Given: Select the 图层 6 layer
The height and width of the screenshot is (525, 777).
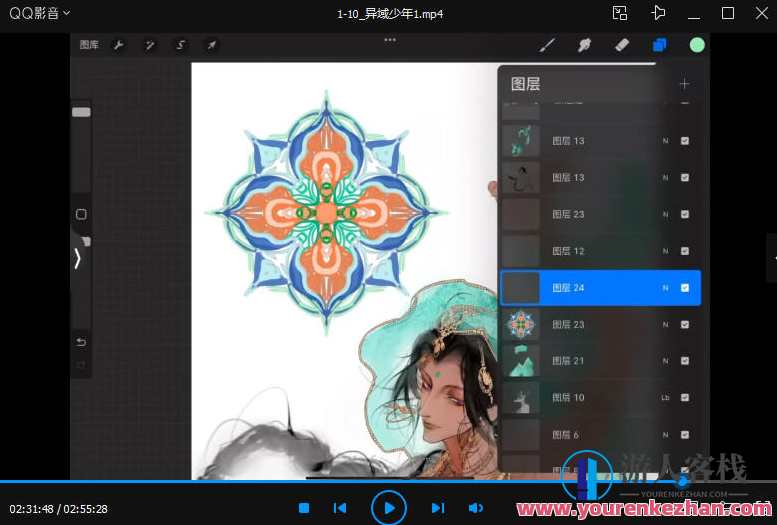Looking at the screenshot, I should (x=600, y=434).
